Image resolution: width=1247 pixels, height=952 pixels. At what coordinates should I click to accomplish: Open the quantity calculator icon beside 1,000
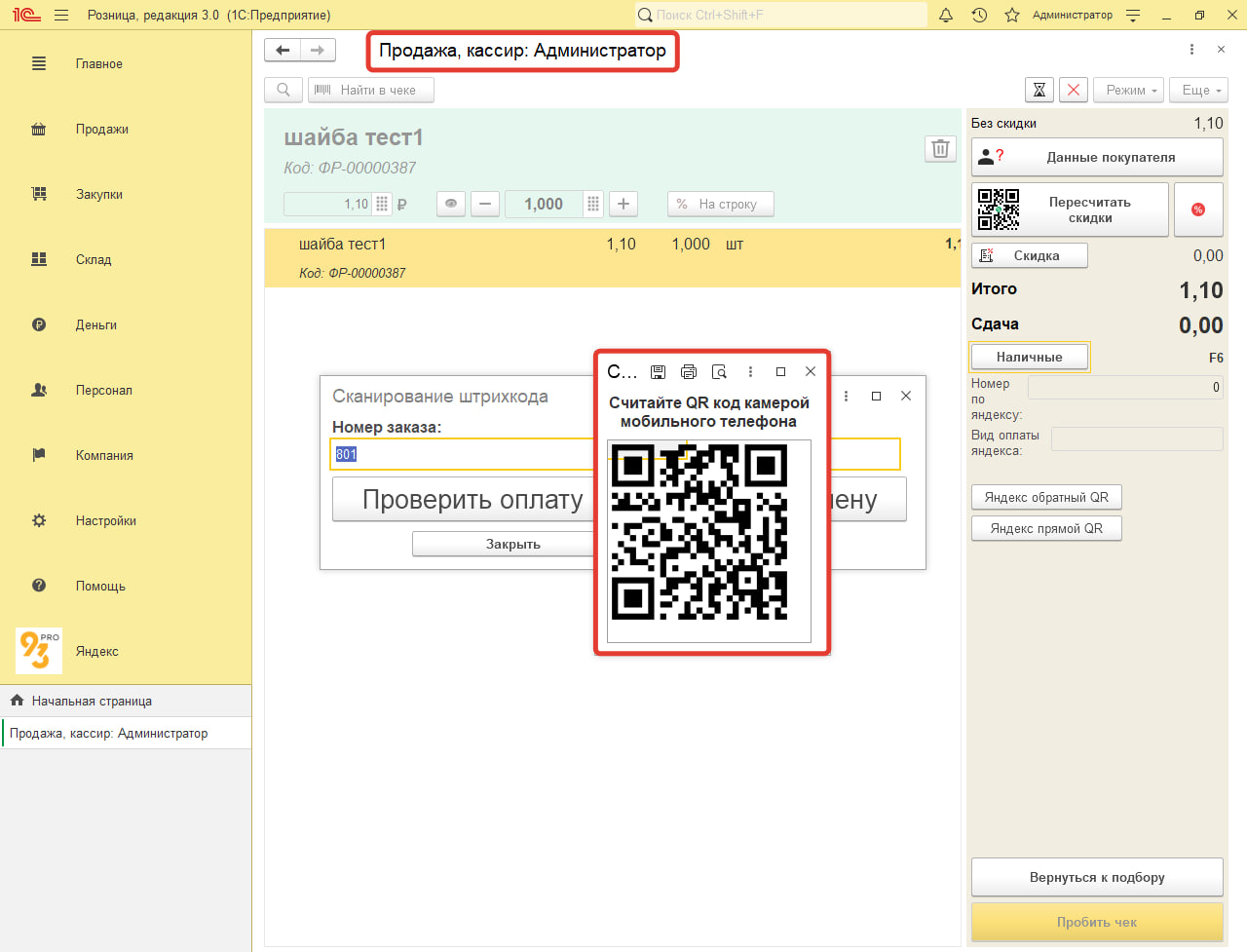pyautogui.click(x=592, y=204)
